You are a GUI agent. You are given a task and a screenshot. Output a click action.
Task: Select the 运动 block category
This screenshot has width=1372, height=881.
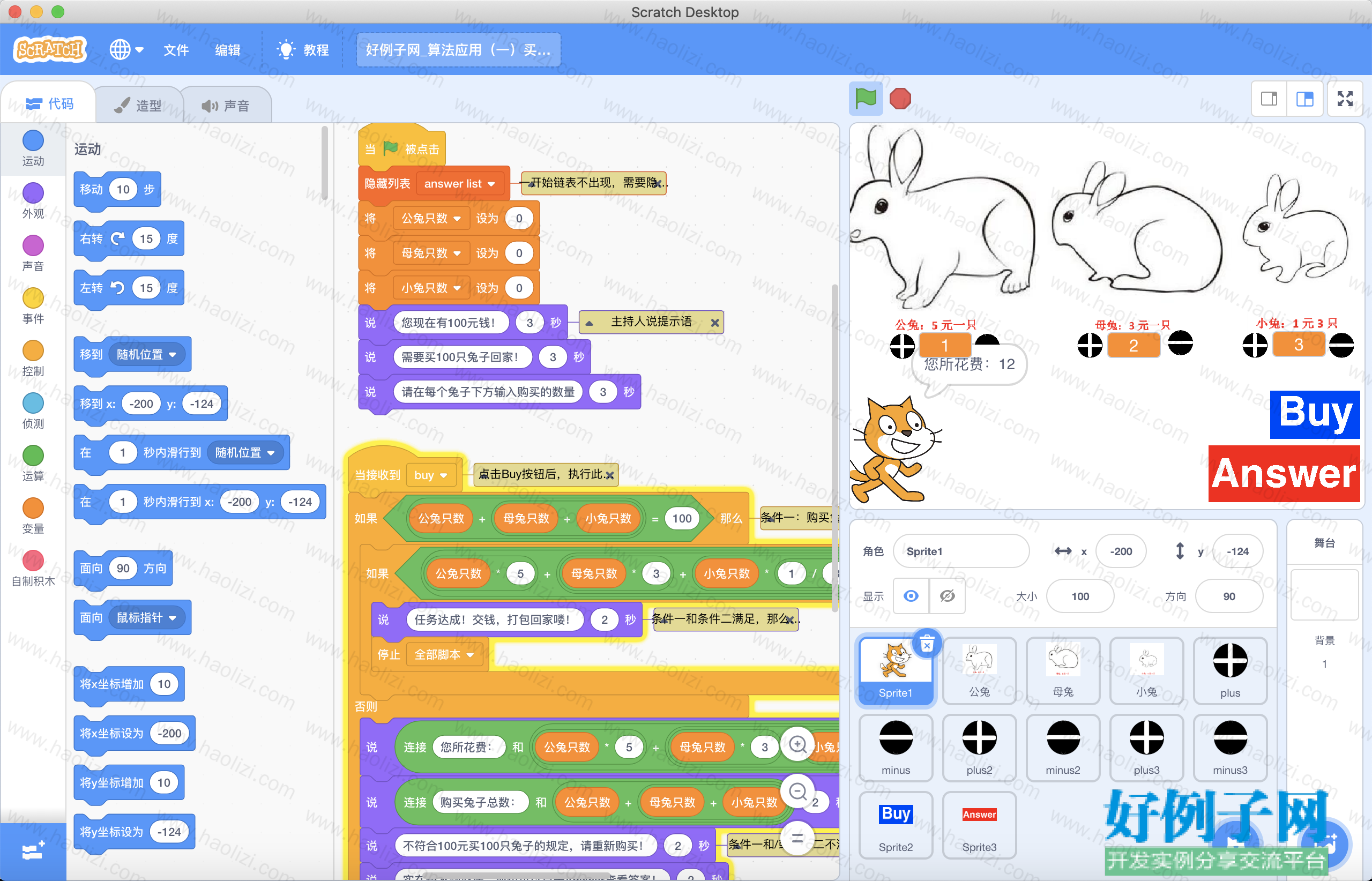pos(33,150)
